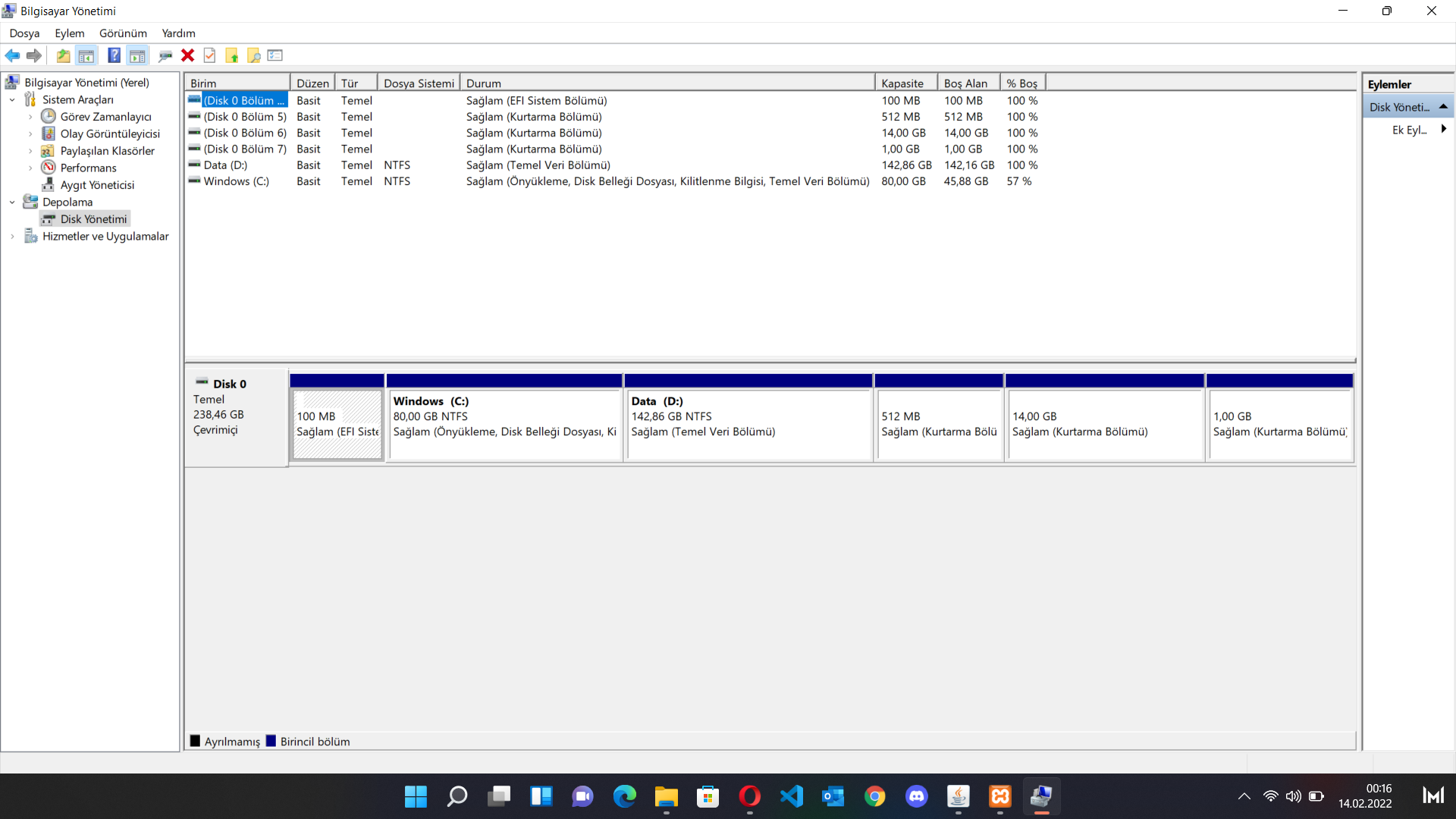Open the Dosya menu

click(x=24, y=33)
